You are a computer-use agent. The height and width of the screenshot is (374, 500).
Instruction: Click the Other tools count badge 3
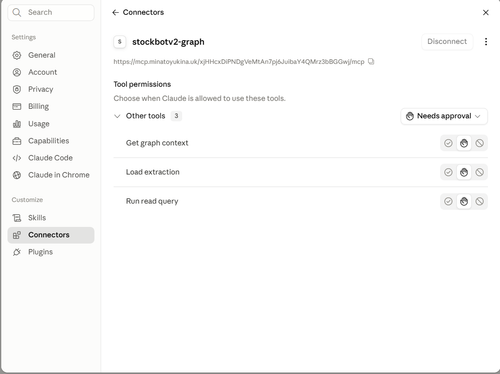(176, 116)
